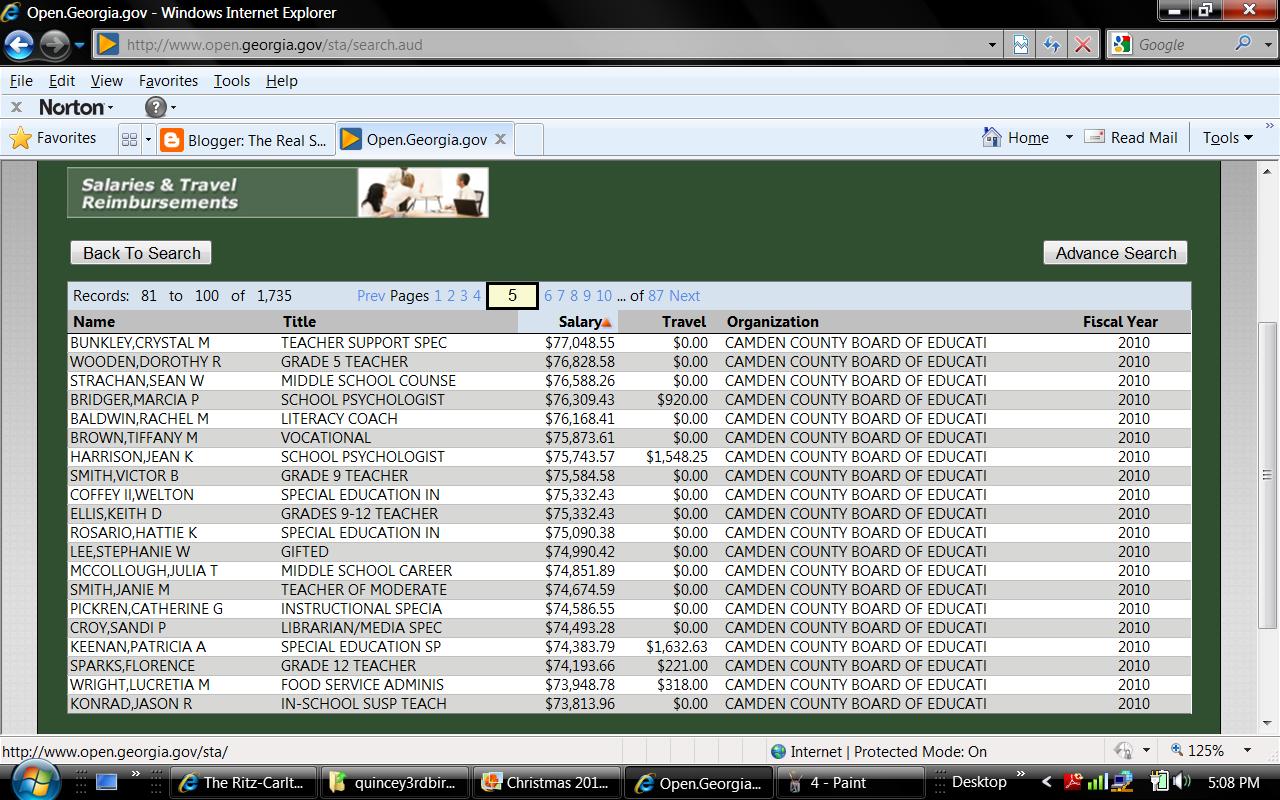Click the search magnifier icon
Viewport: 1280px width, 800px height.
point(1243,44)
